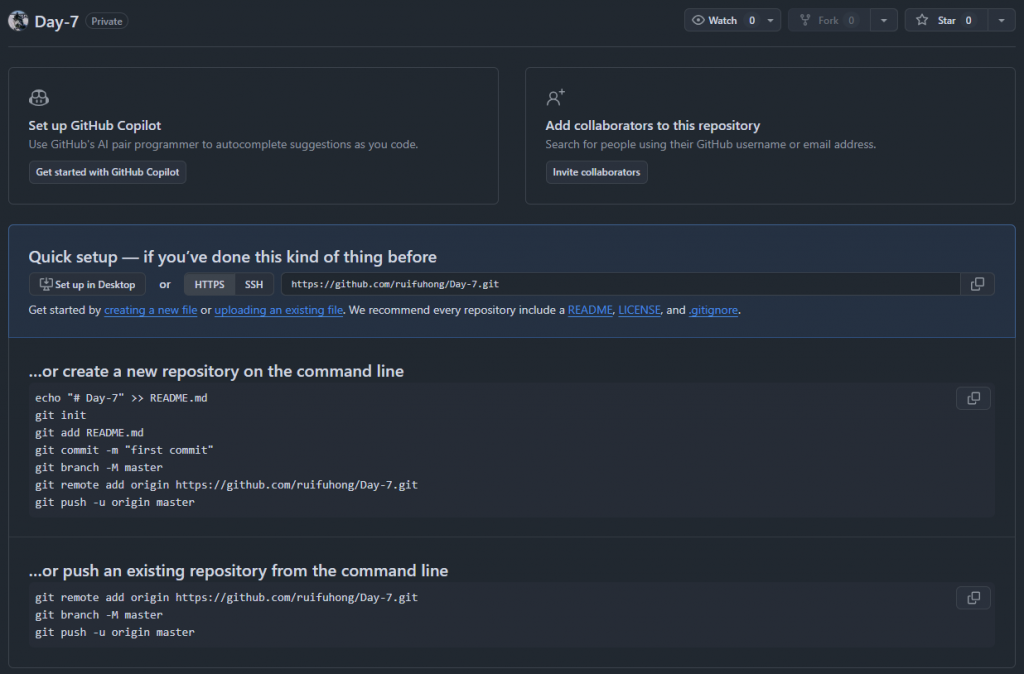Viewport: 1024px width, 674px height.
Task: Click the Set up in Desktop button
Action: click(87, 284)
